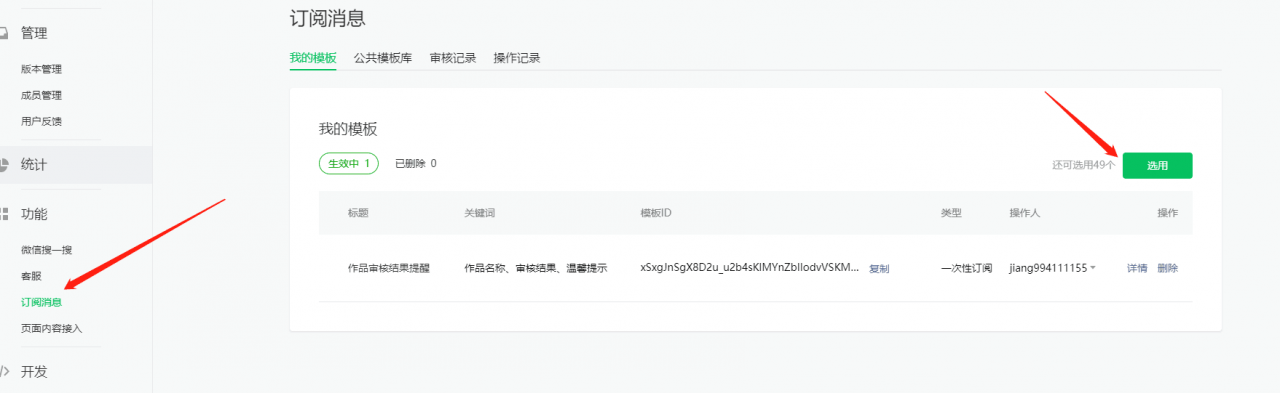Expand the jiang994111155 operator dropdown arrow
Viewport: 1280px width, 393px height.
point(1093,268)
